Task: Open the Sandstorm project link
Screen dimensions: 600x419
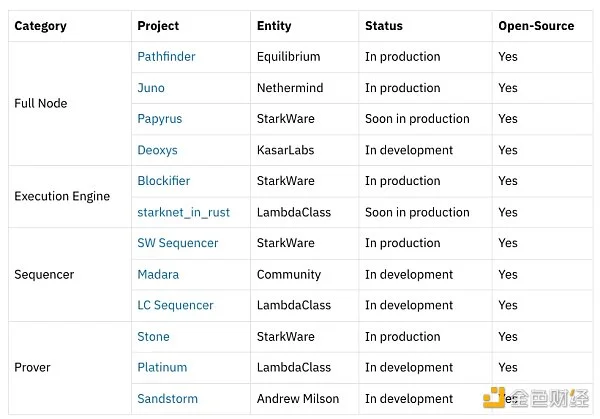Action: coord(168,399)
